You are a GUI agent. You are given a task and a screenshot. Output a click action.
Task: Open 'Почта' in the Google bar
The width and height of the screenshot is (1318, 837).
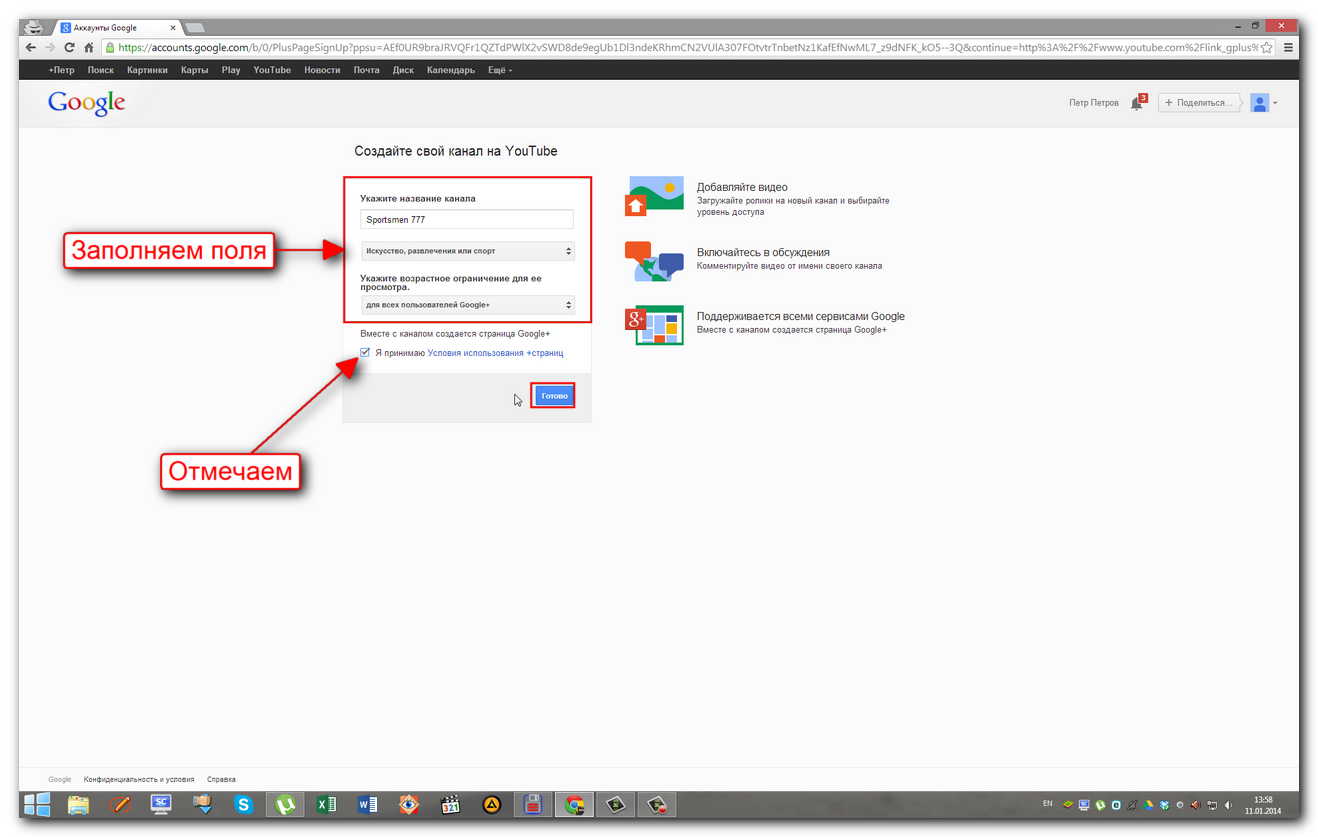[x=366, y=70]
